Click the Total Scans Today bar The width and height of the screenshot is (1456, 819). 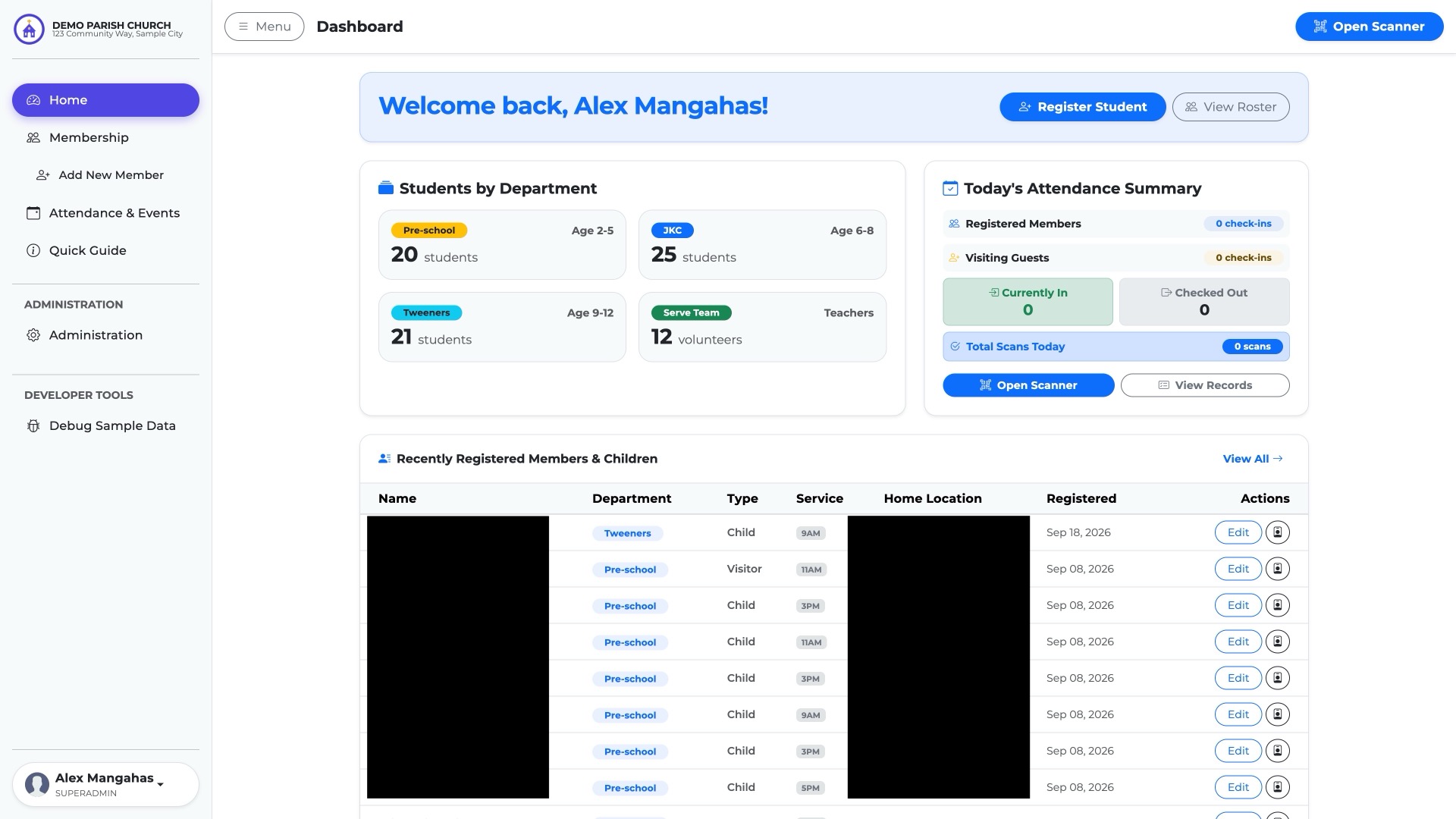click(x=1116, y=347)
